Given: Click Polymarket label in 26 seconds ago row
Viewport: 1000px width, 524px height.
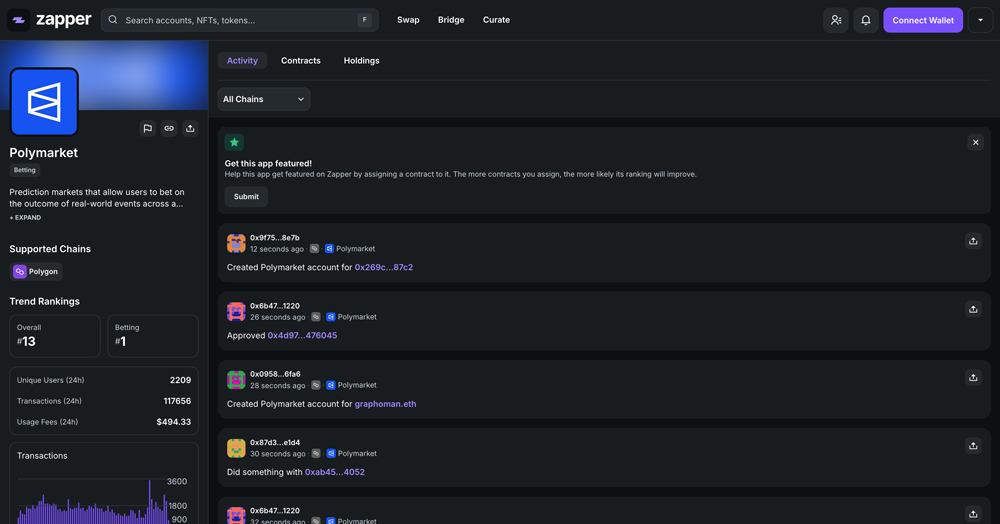Looking at the screenshot, I should (x=357, y=317).
